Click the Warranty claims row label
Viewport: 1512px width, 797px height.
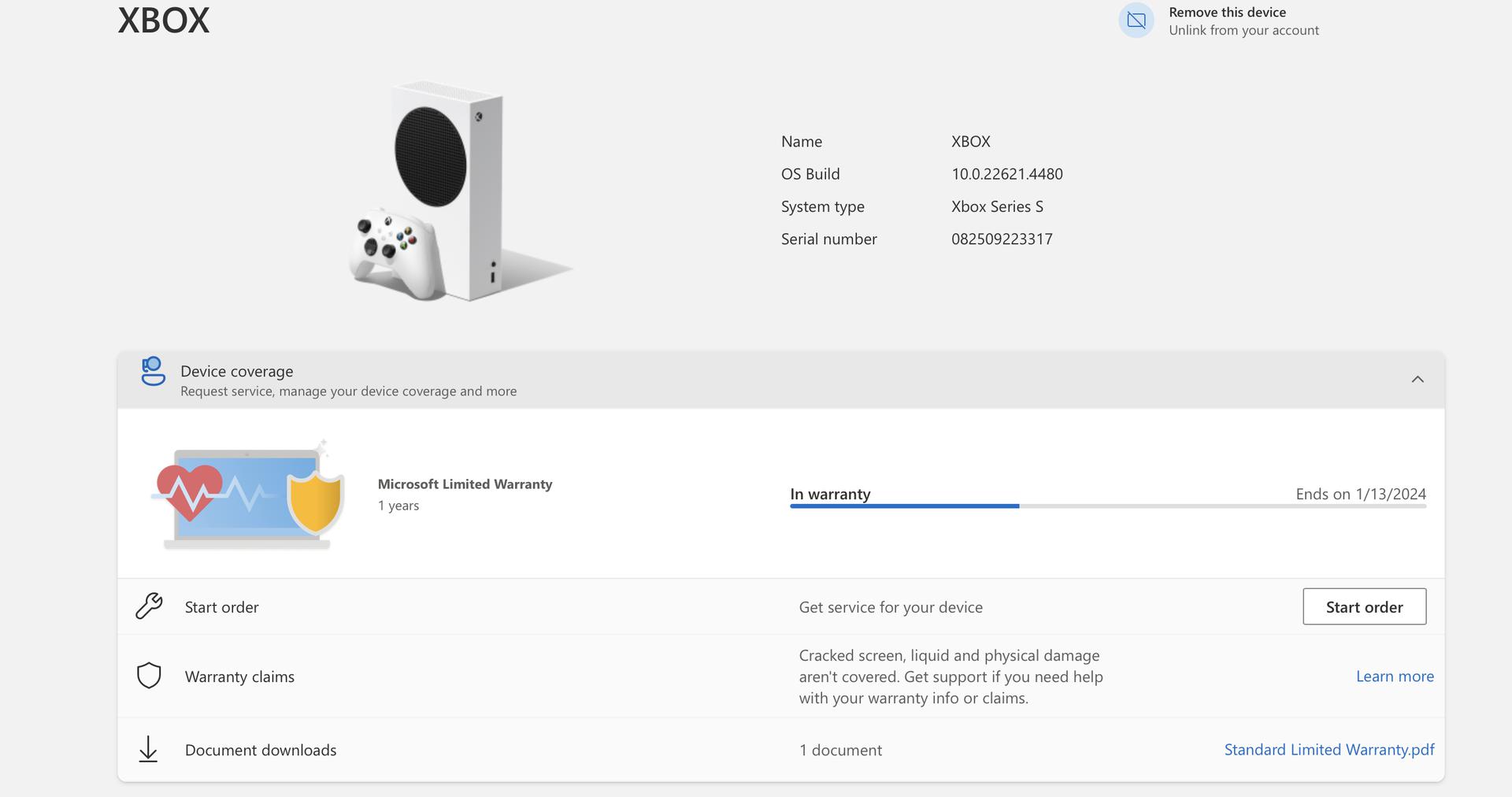[x=239, y=677]
